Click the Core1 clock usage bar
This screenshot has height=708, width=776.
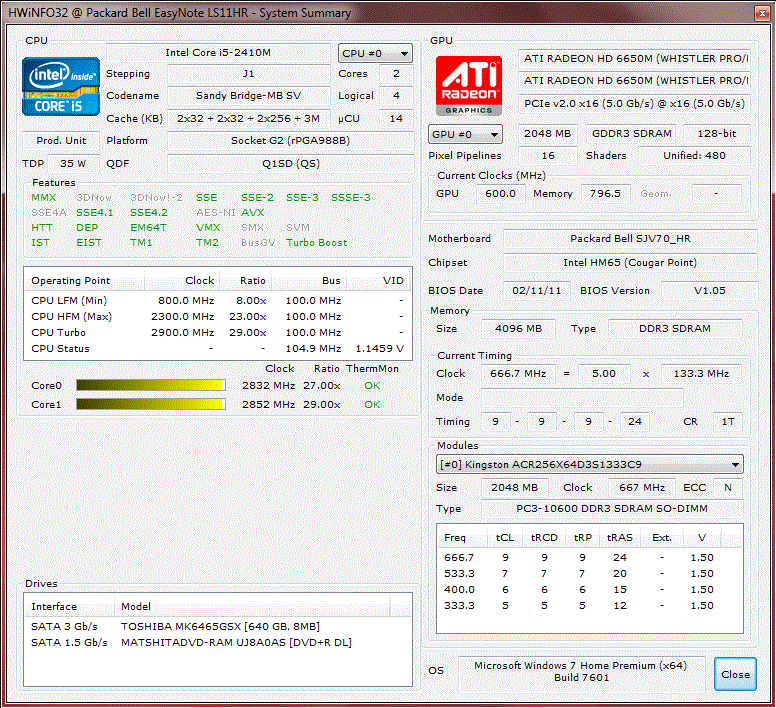coord(151,404)
